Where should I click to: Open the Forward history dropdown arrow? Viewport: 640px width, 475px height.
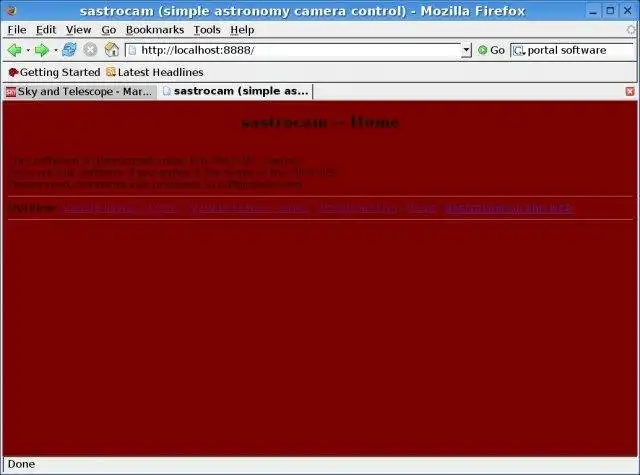click(56, 51)
